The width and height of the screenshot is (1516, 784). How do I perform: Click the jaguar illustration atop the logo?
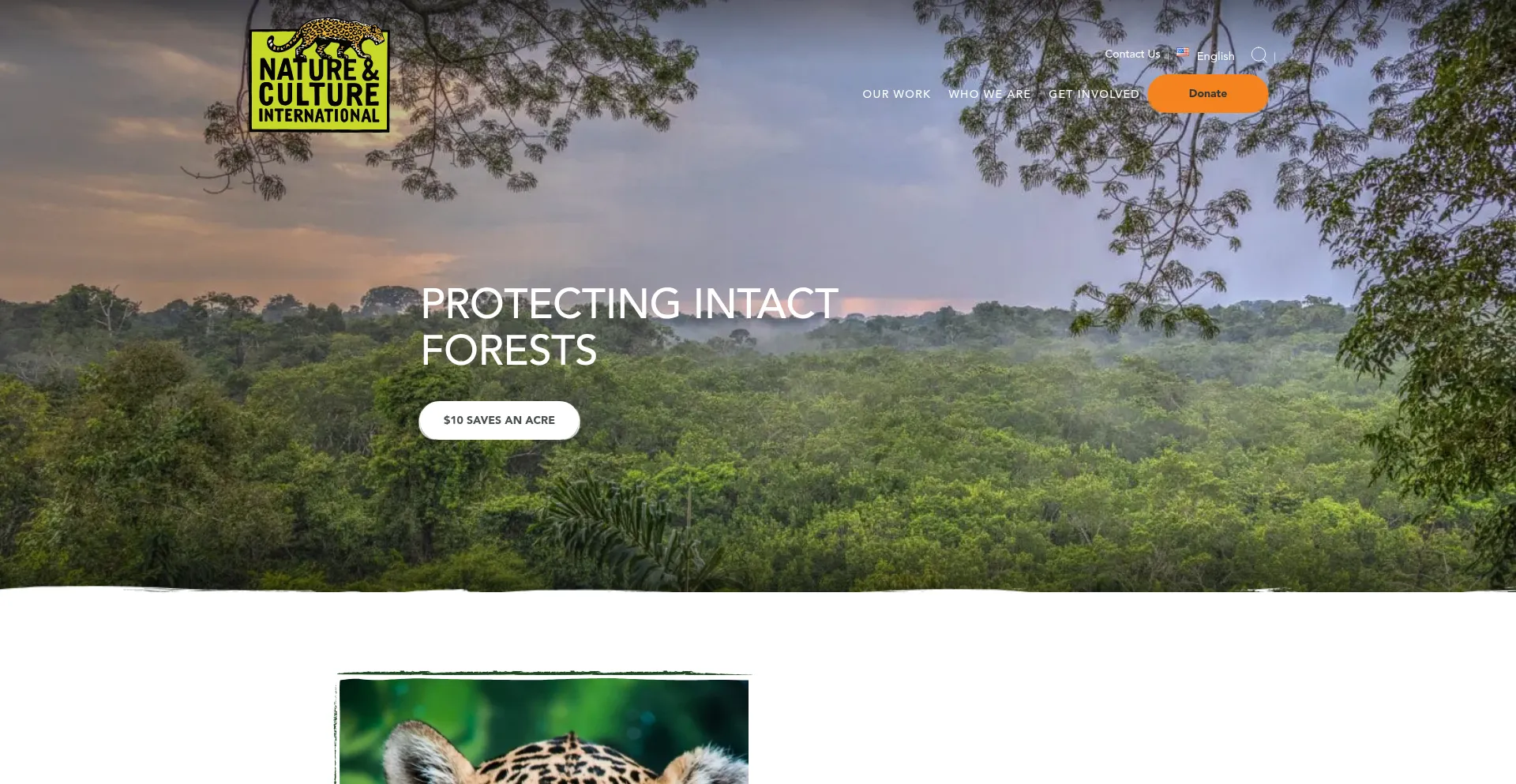328,38
